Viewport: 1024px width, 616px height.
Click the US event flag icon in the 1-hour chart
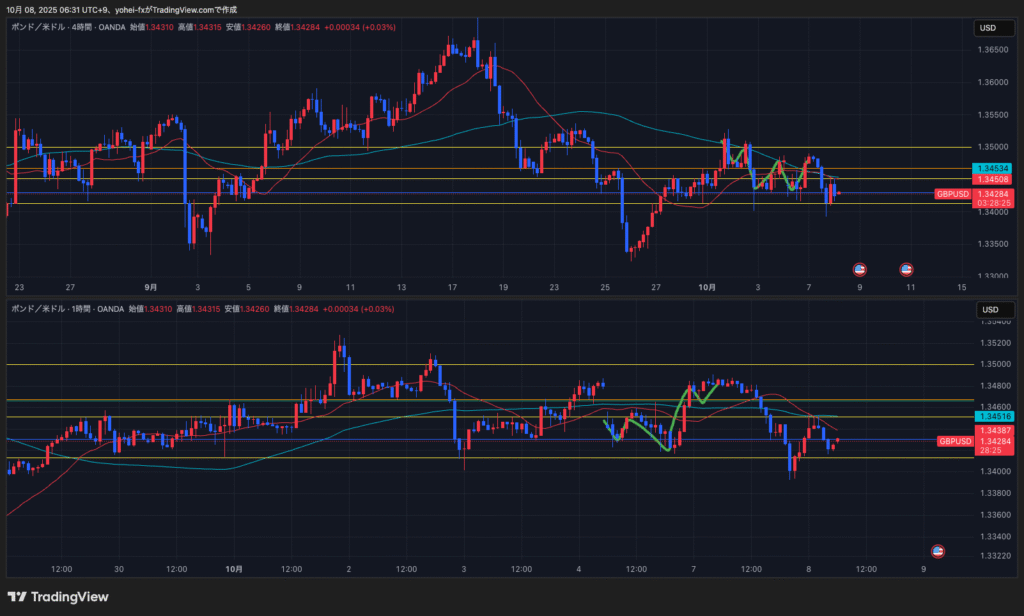(938, 551)
